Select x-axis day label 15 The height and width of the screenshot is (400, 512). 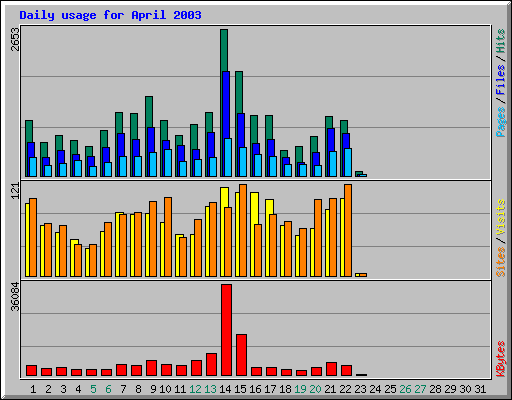pos(240,389)
